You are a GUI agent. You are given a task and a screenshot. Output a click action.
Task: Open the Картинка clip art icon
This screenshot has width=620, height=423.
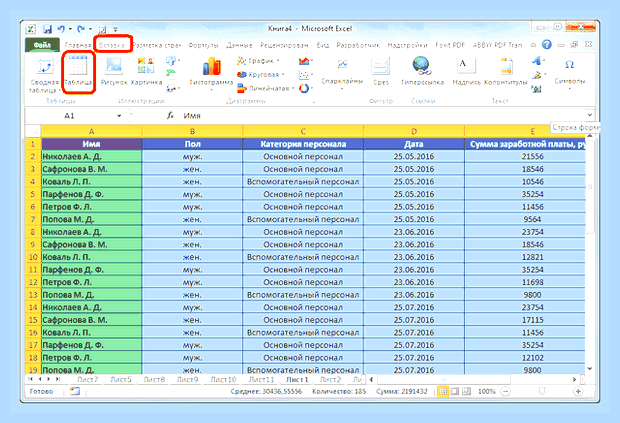pyautogui.click(x=146, y=71)
